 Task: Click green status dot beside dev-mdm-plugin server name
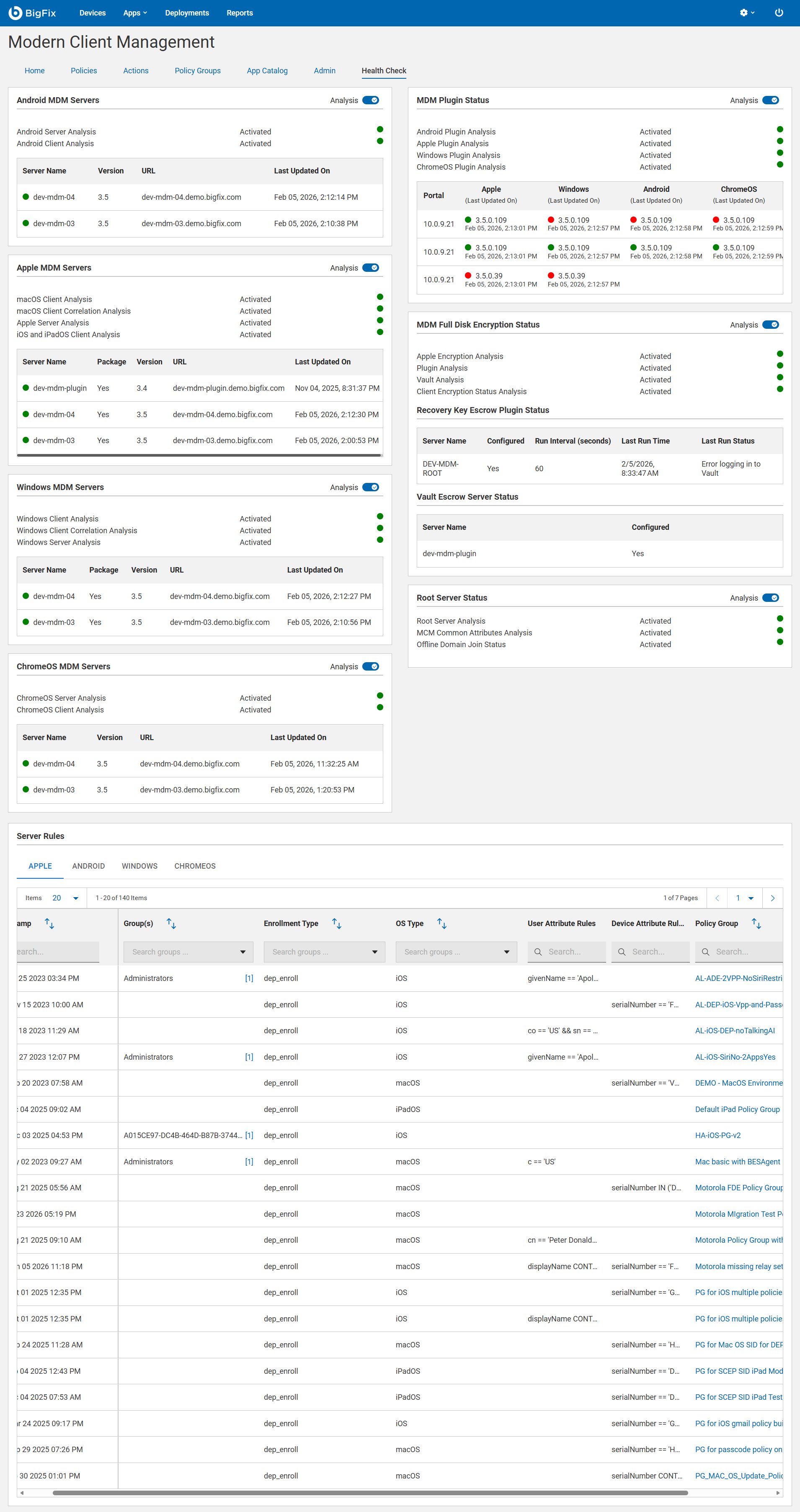point(26,388)
